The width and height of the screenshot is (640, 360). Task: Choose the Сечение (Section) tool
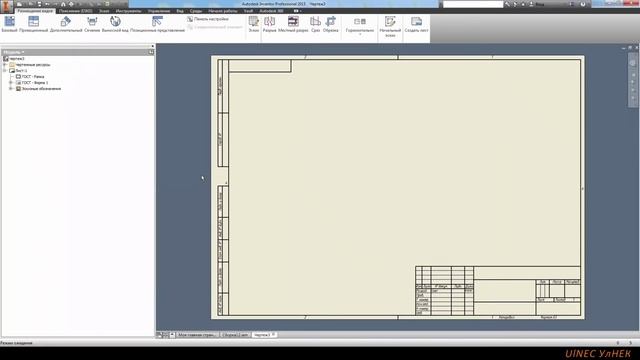[92, 24]
